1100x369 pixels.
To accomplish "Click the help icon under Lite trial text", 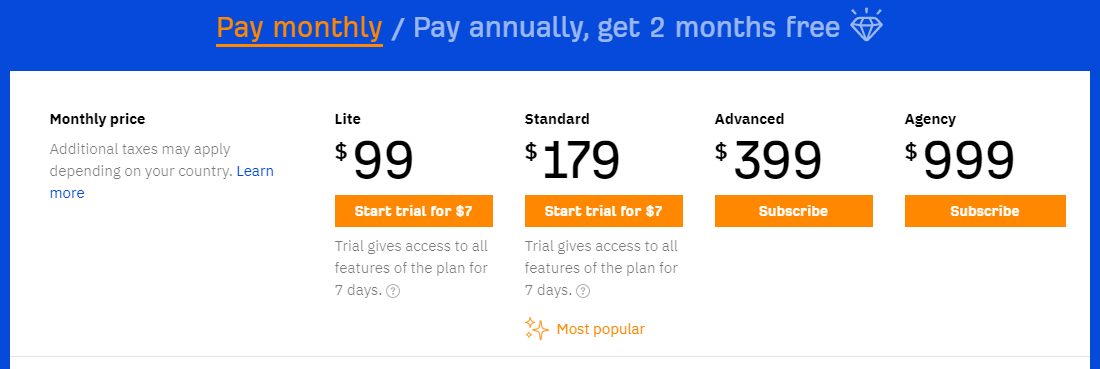I will click(394, 291).
